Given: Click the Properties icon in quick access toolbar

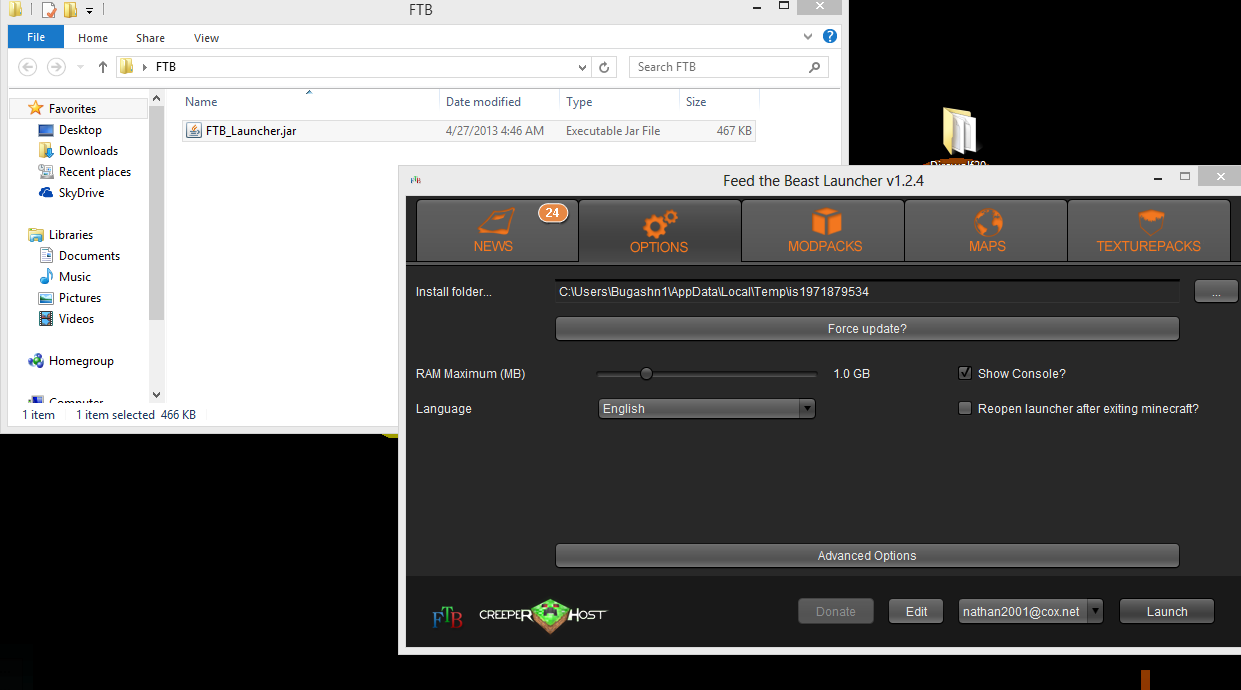Looking at the screenshot, I should (x=48, y=10).
